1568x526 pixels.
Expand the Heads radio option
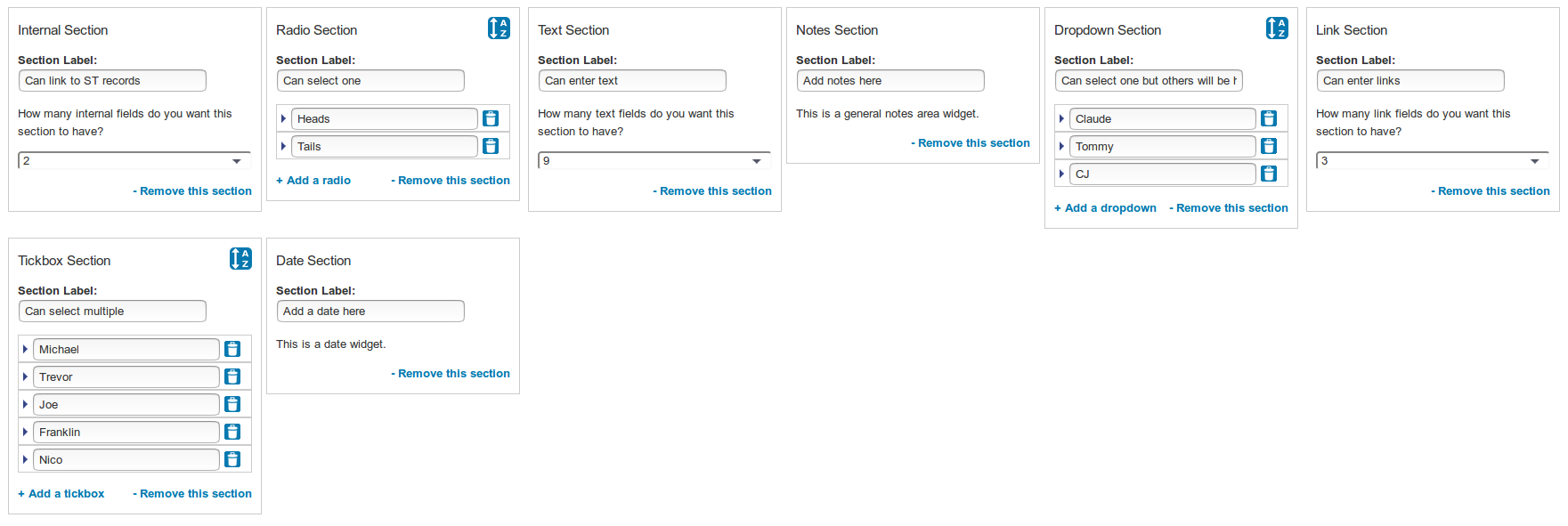pos(283,118)
